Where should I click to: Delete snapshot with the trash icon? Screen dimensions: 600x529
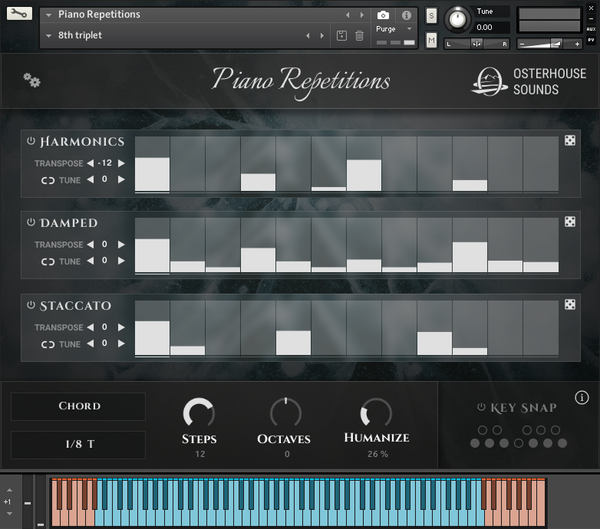(359, 36)
